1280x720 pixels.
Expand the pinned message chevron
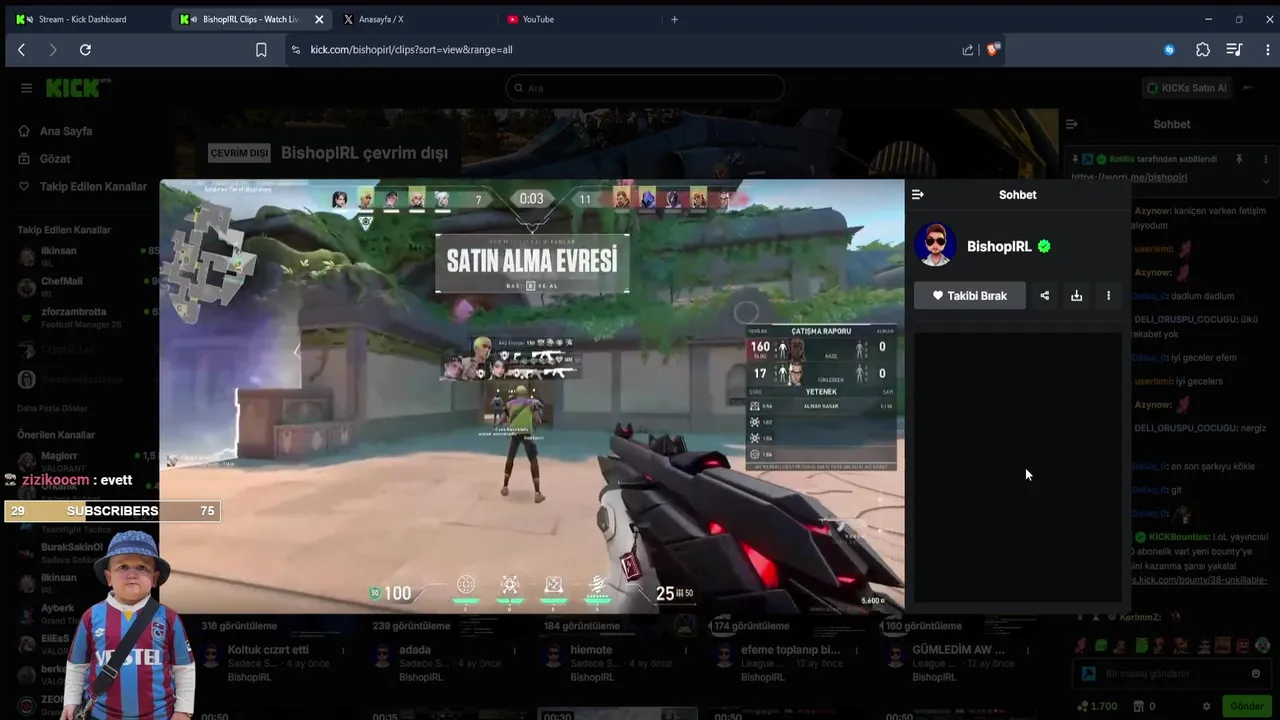(1266, 181)
